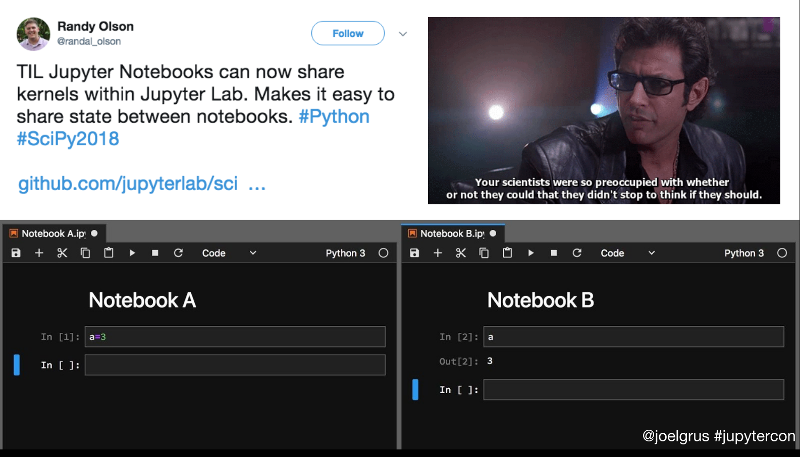Image resolution: width=800 pixels, height=457 pixels.
Task: Click the Notebook B markdown heading
Action: [541, 300]
